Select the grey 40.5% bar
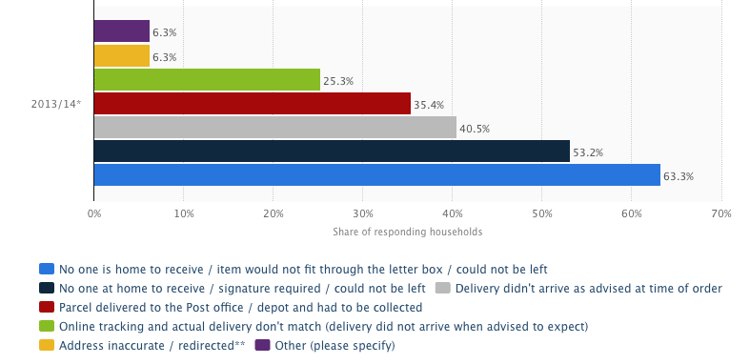Viewport: 750px width, 364px height. 275,127
